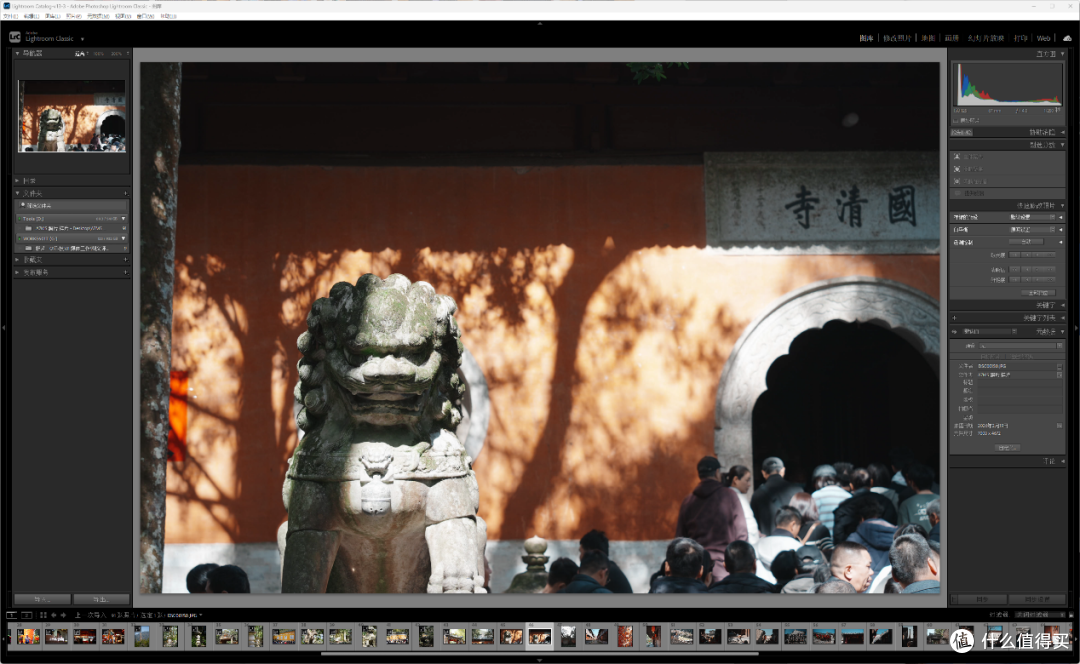
Task: Set navigator zoom to 300%
Action: pos(116,53)
